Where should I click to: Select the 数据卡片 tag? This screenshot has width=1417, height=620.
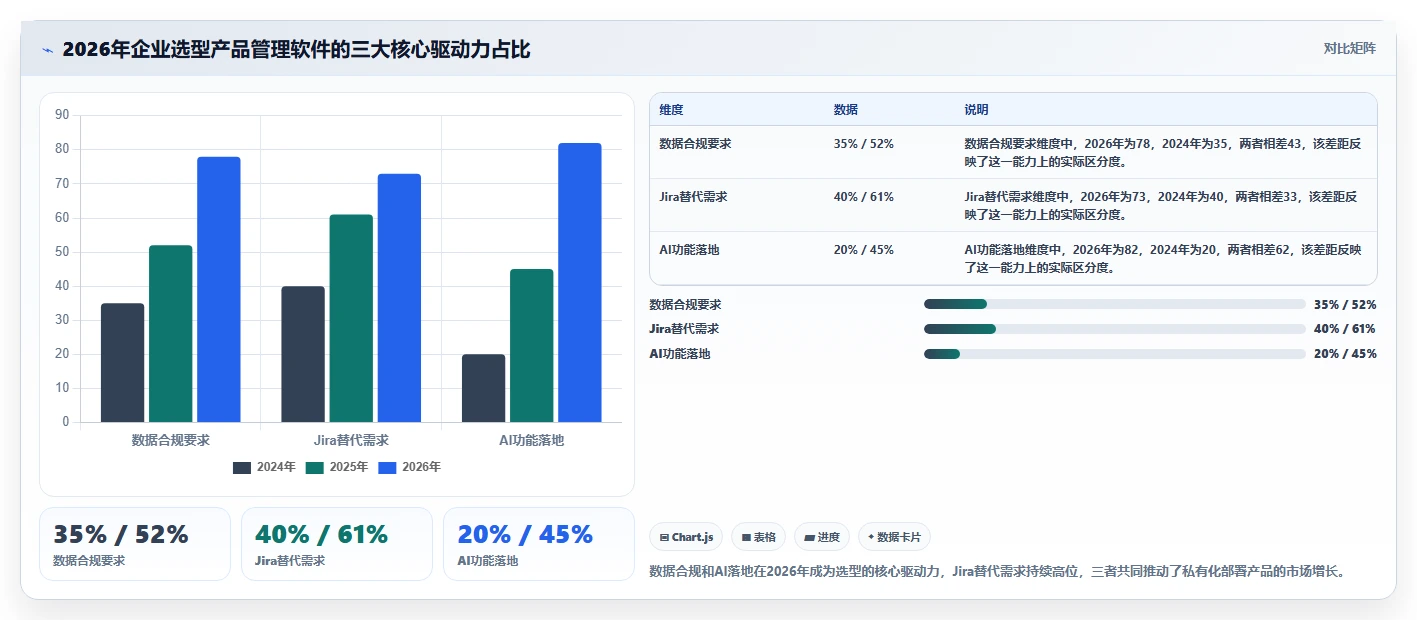coord(894,537)
